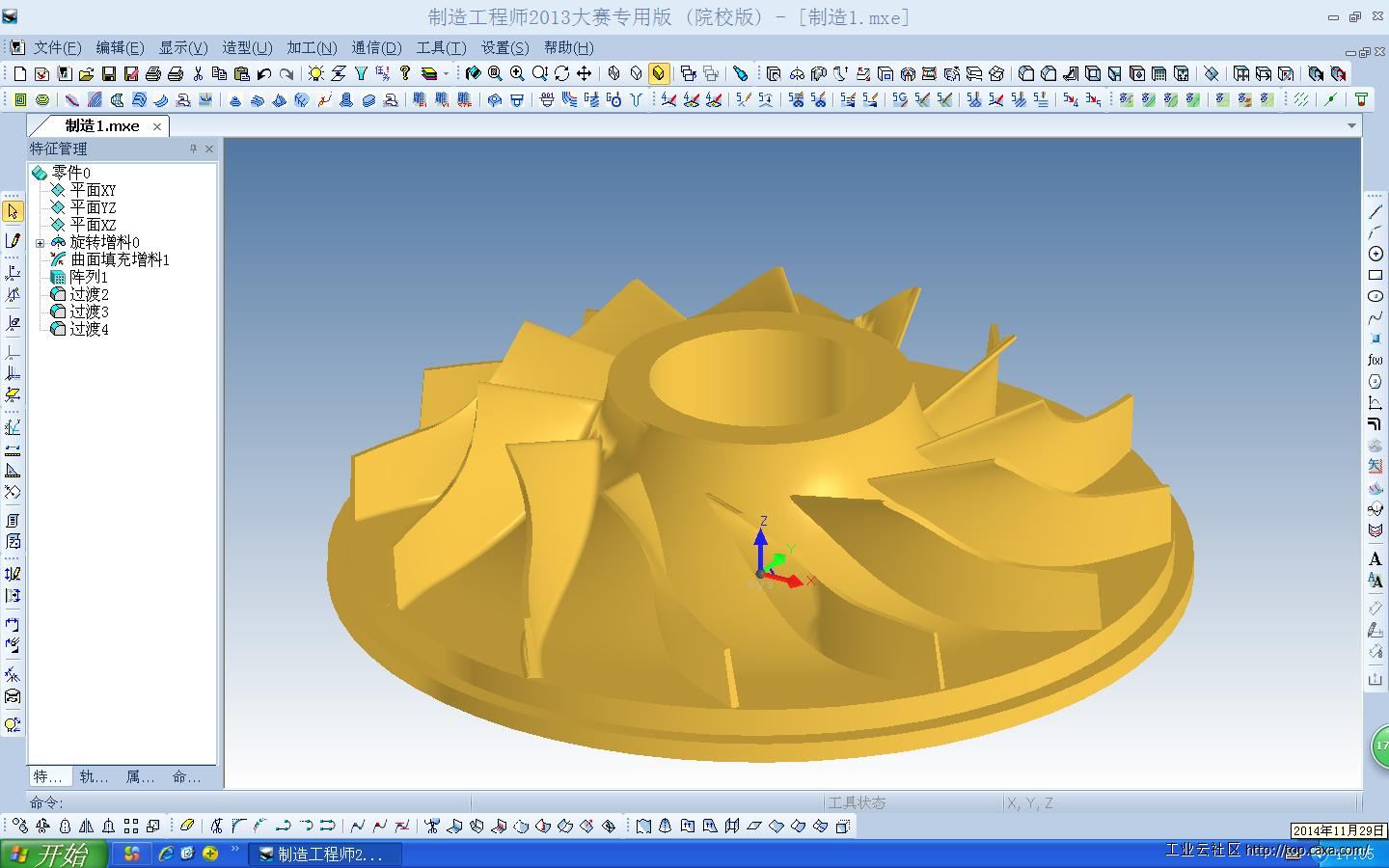
Task: Open the layers icon dropdown arrow
Action: (446, 73)
